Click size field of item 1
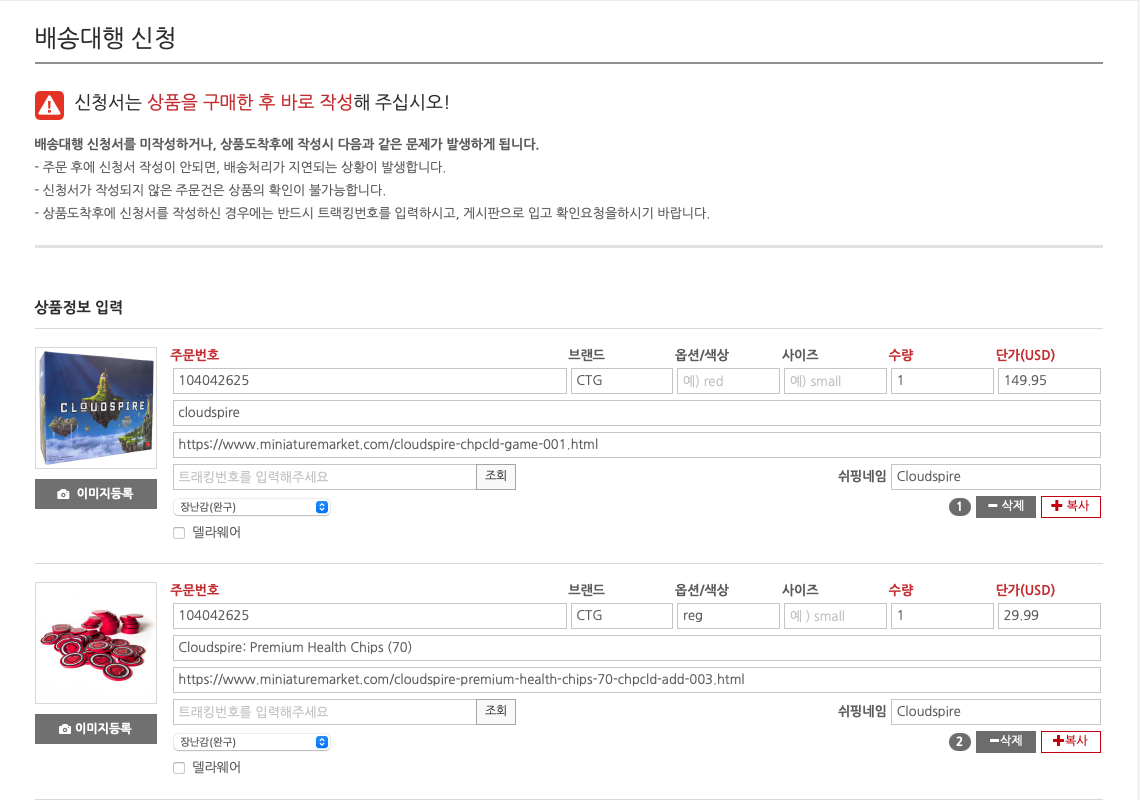The image size is (1140, 800). [x=835, y=381]
